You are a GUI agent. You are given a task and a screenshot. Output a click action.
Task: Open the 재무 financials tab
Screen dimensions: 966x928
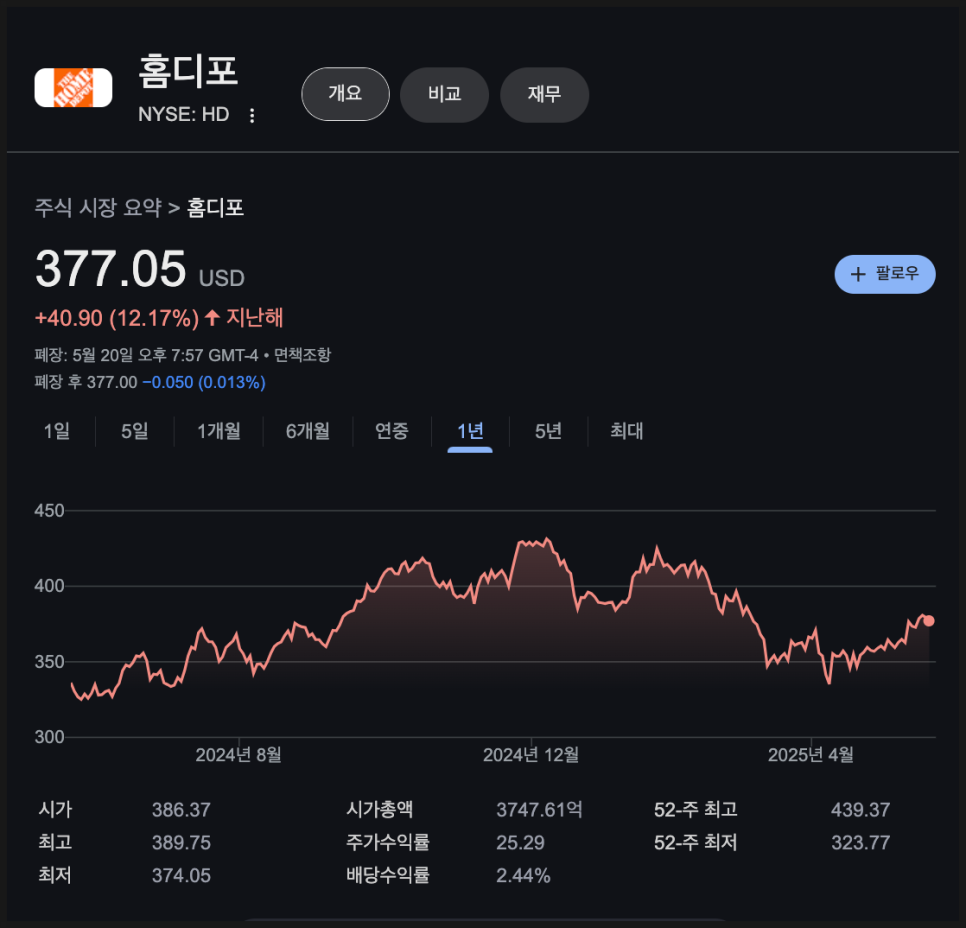(544, 94)
